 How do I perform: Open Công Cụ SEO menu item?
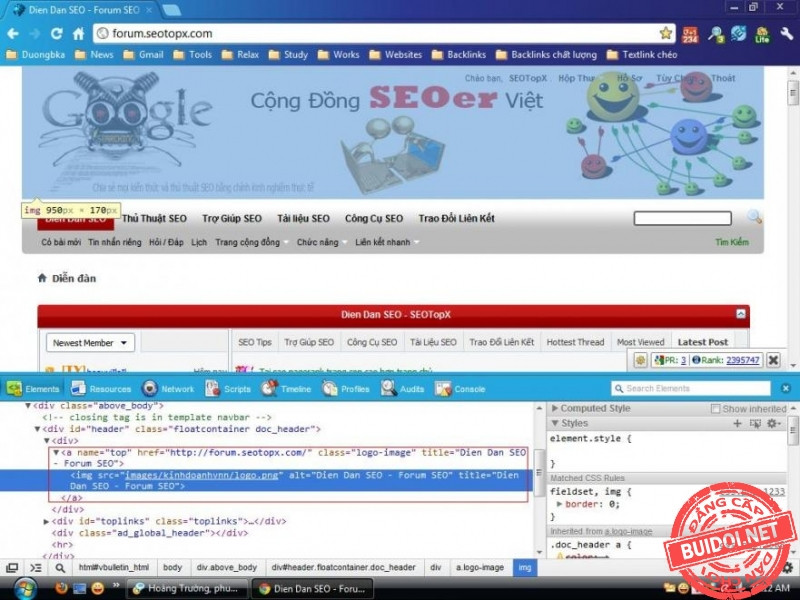(374, 218)
